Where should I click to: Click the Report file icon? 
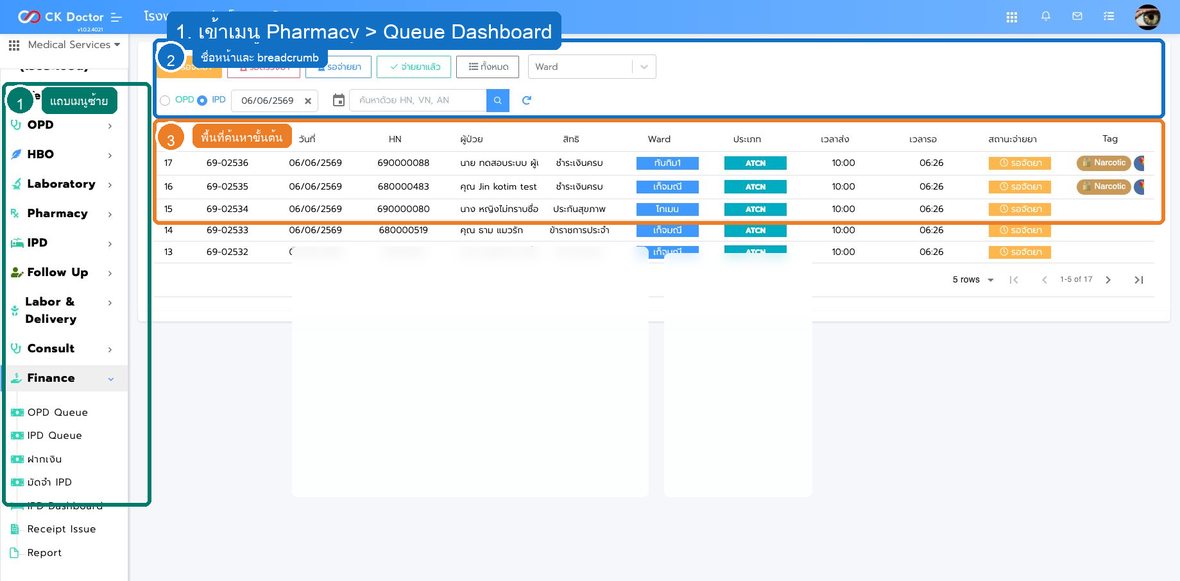click(14, 552)
